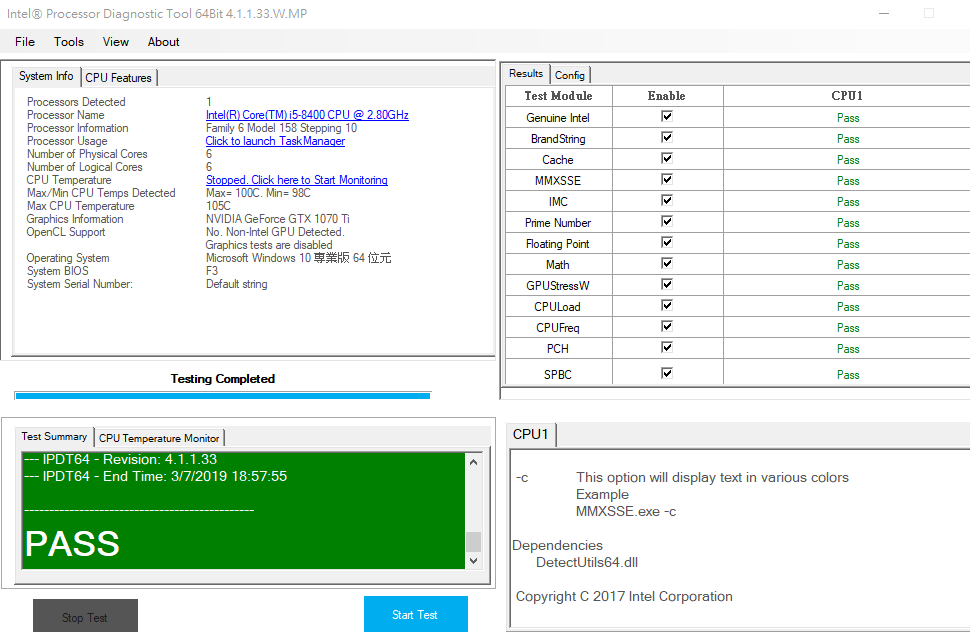Open the View menu
Image resolution: width=970 pixels, height=632 pixels.
pos(116,42)
